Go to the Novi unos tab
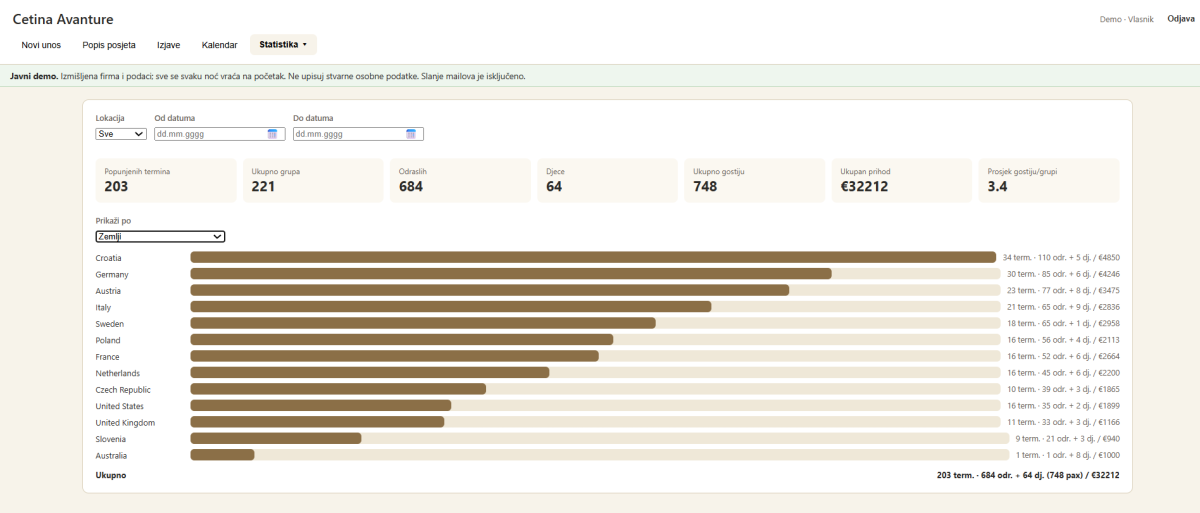The image size is (1200, 513). 41,45
